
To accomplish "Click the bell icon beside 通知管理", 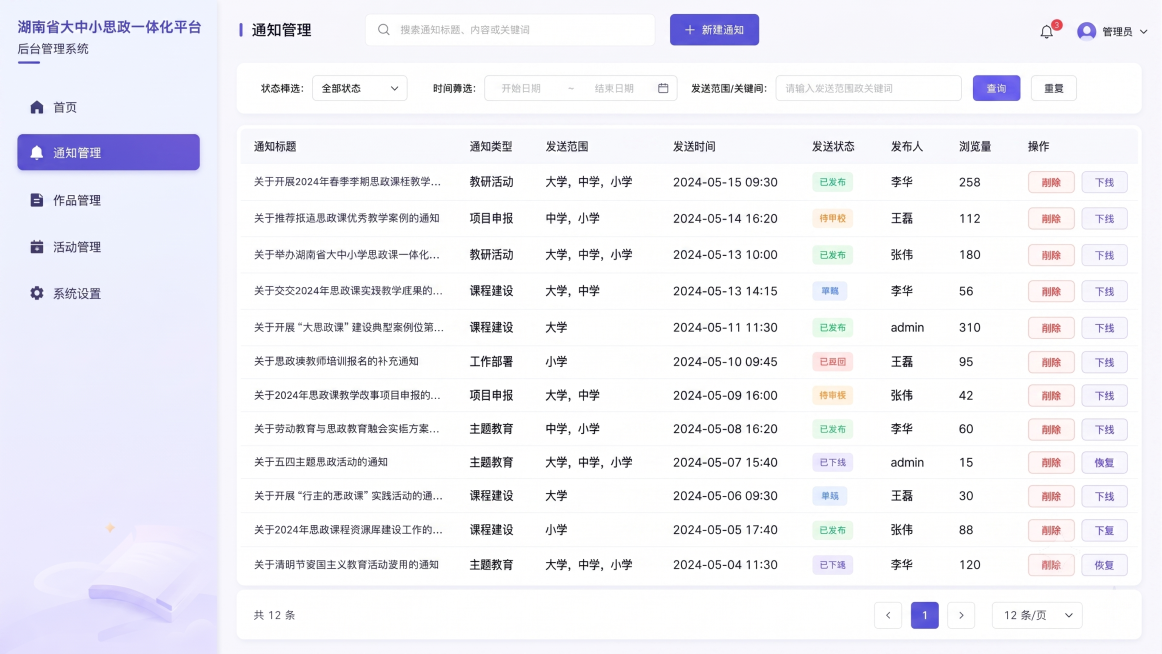I will pyautogui.click(x=36, y=153).
